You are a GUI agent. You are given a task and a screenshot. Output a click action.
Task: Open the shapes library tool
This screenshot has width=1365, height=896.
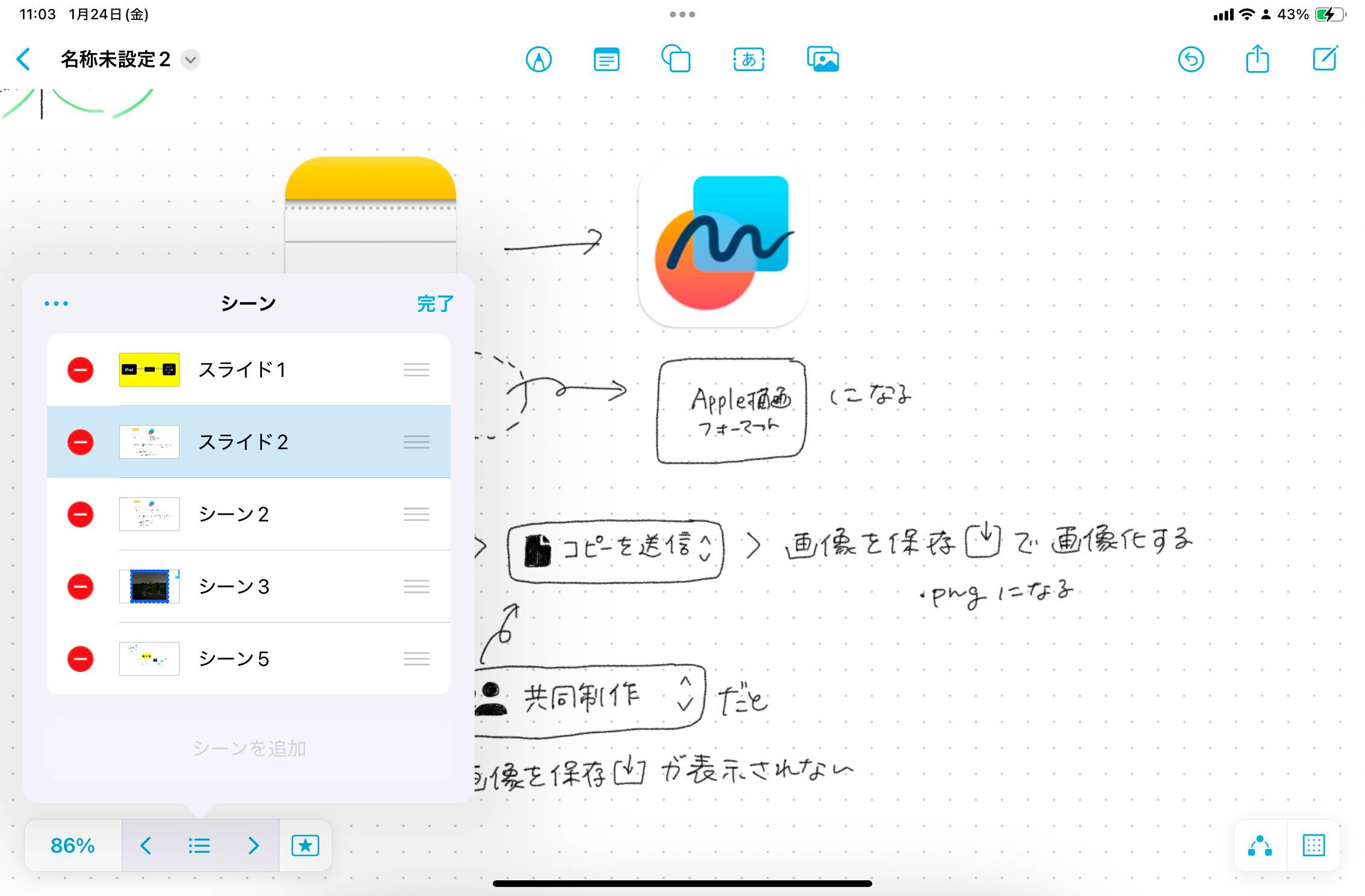pos(676,59)
